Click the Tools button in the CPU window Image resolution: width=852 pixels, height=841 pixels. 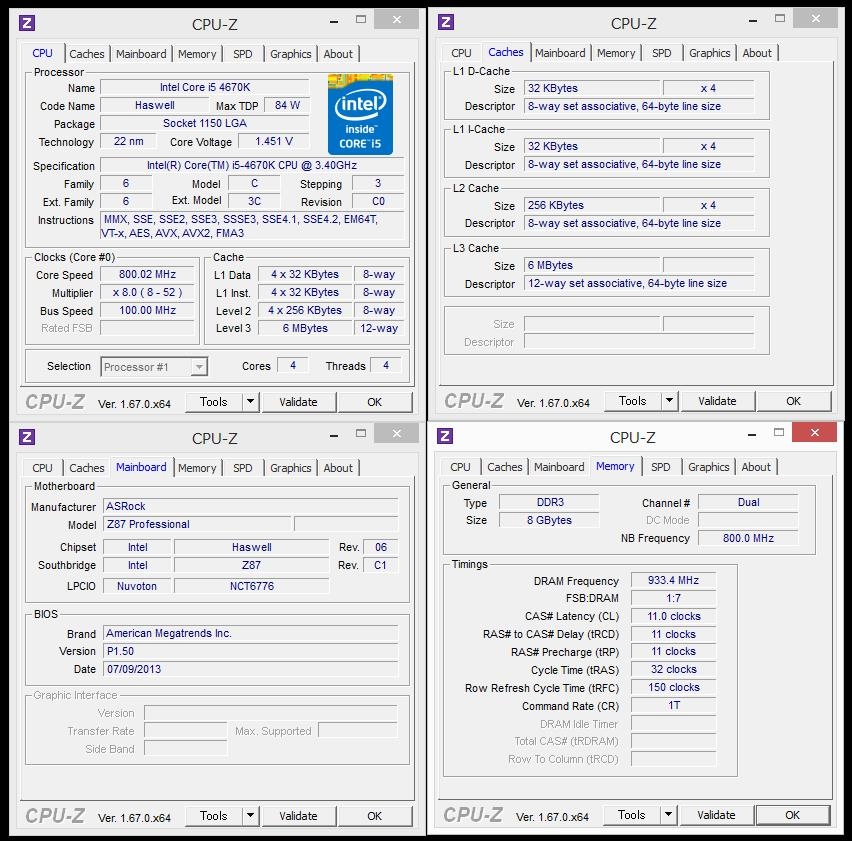point(214,402)
